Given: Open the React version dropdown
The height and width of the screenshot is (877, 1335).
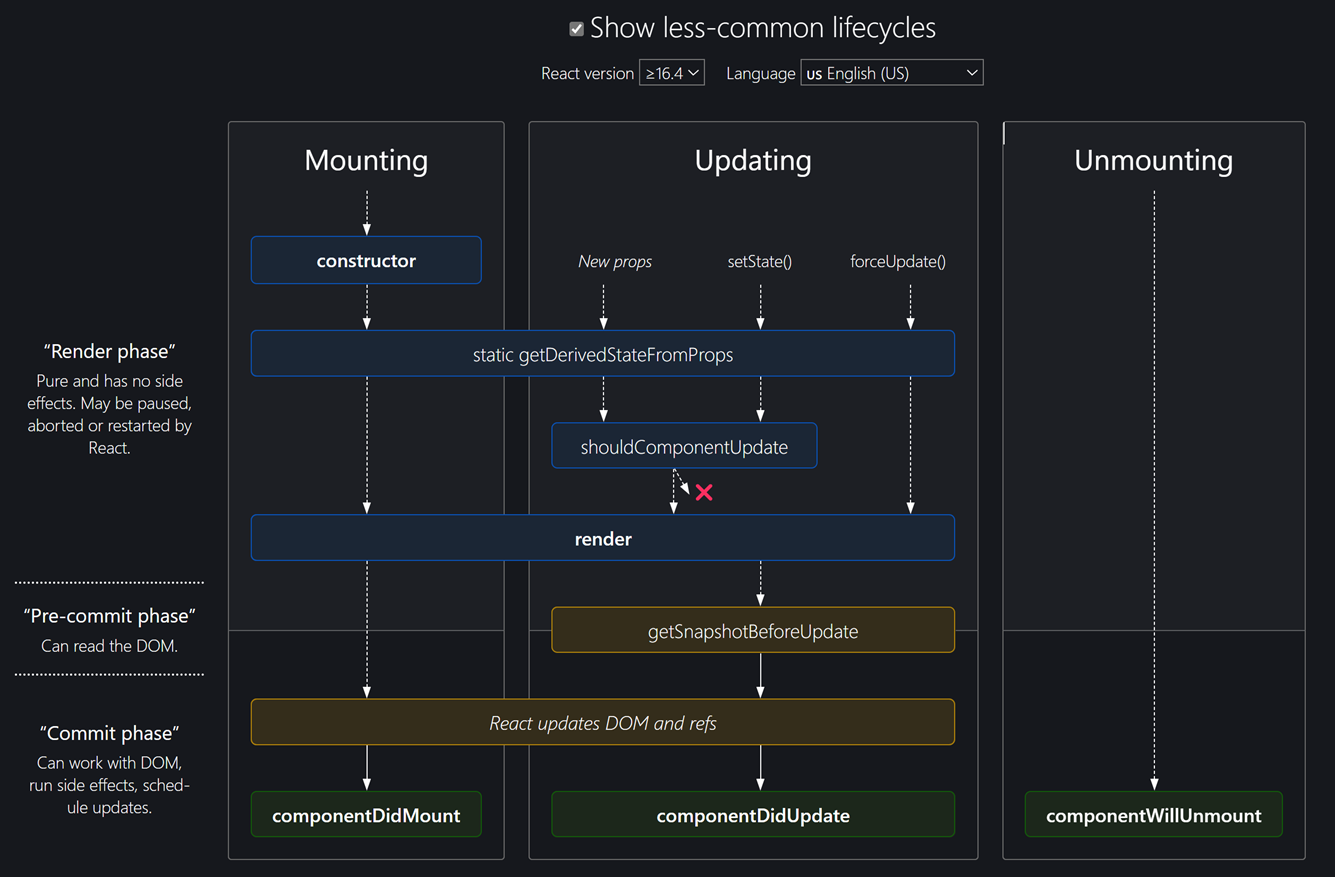Looking at the screenshot, I should (671, 73).
